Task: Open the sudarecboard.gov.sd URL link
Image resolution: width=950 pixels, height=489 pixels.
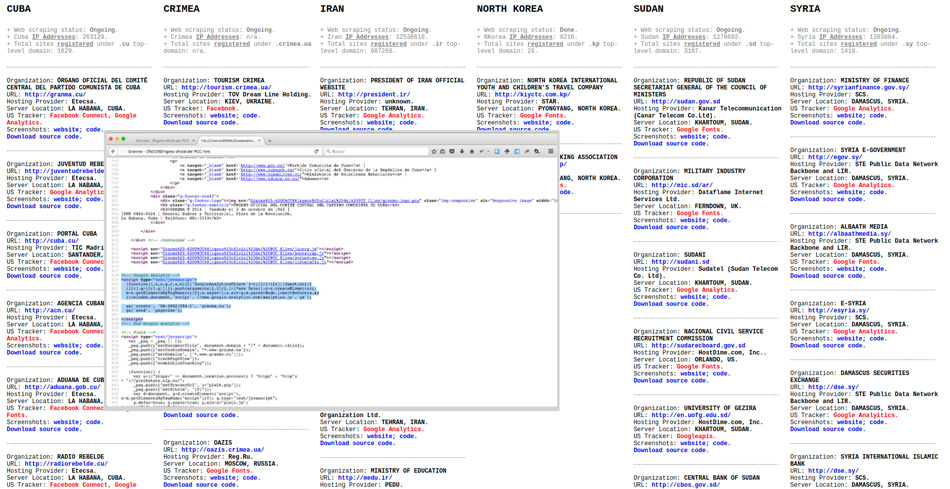Action: point(699,345)
